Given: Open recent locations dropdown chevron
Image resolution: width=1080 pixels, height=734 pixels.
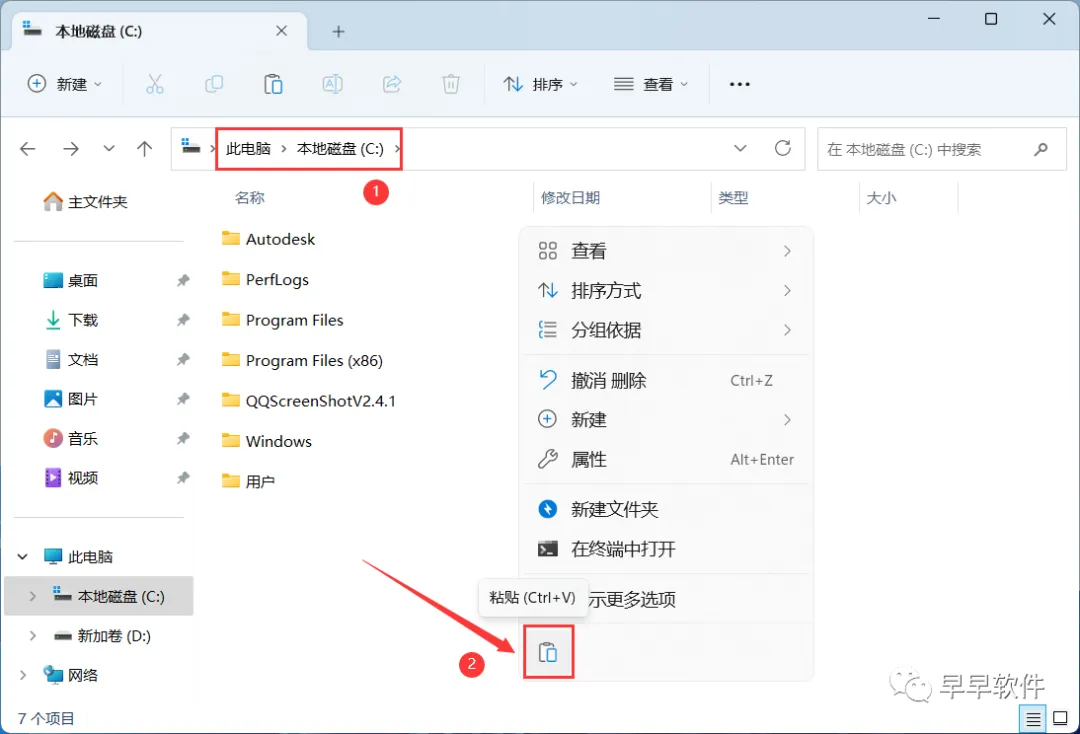Looking at the screenshot, I should 109,149.
